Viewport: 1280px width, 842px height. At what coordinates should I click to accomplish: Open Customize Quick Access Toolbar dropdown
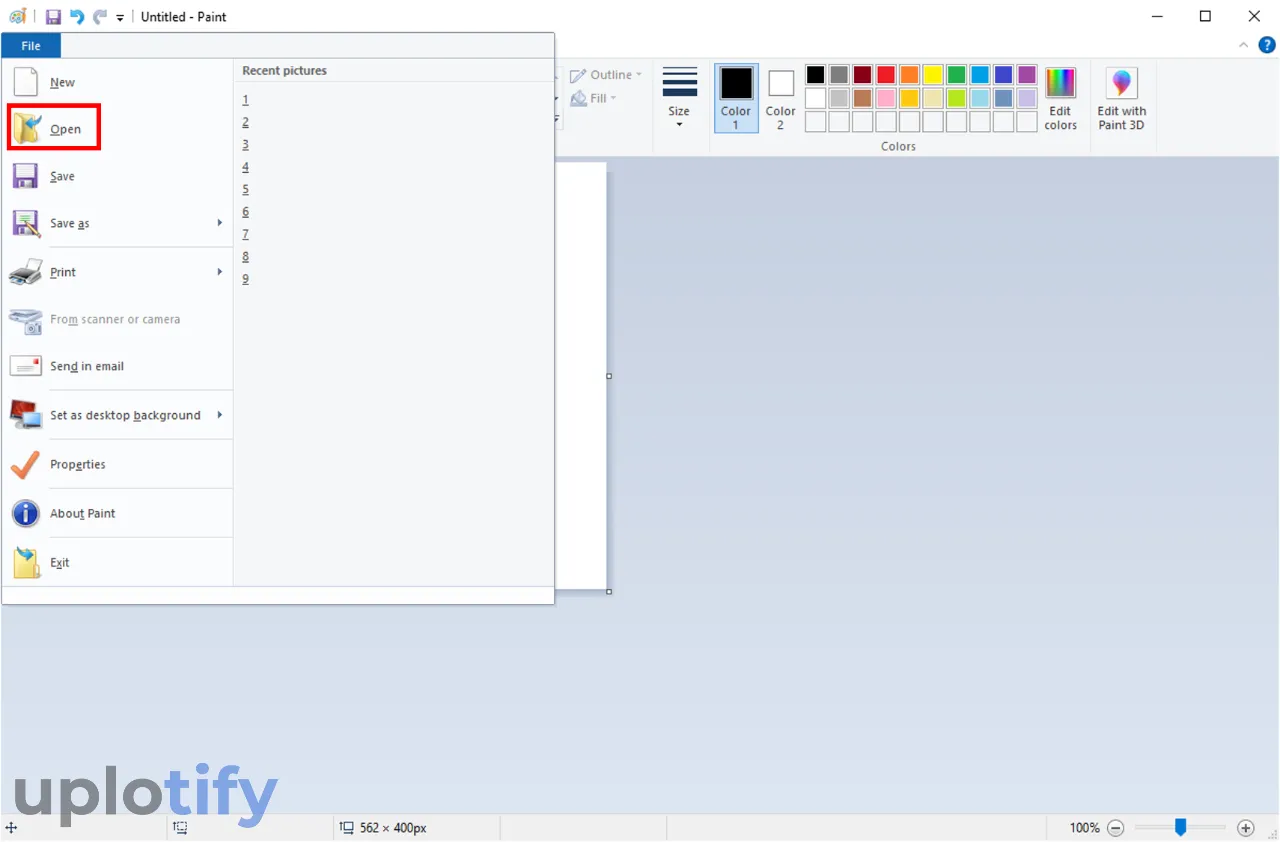coord(120,18)
